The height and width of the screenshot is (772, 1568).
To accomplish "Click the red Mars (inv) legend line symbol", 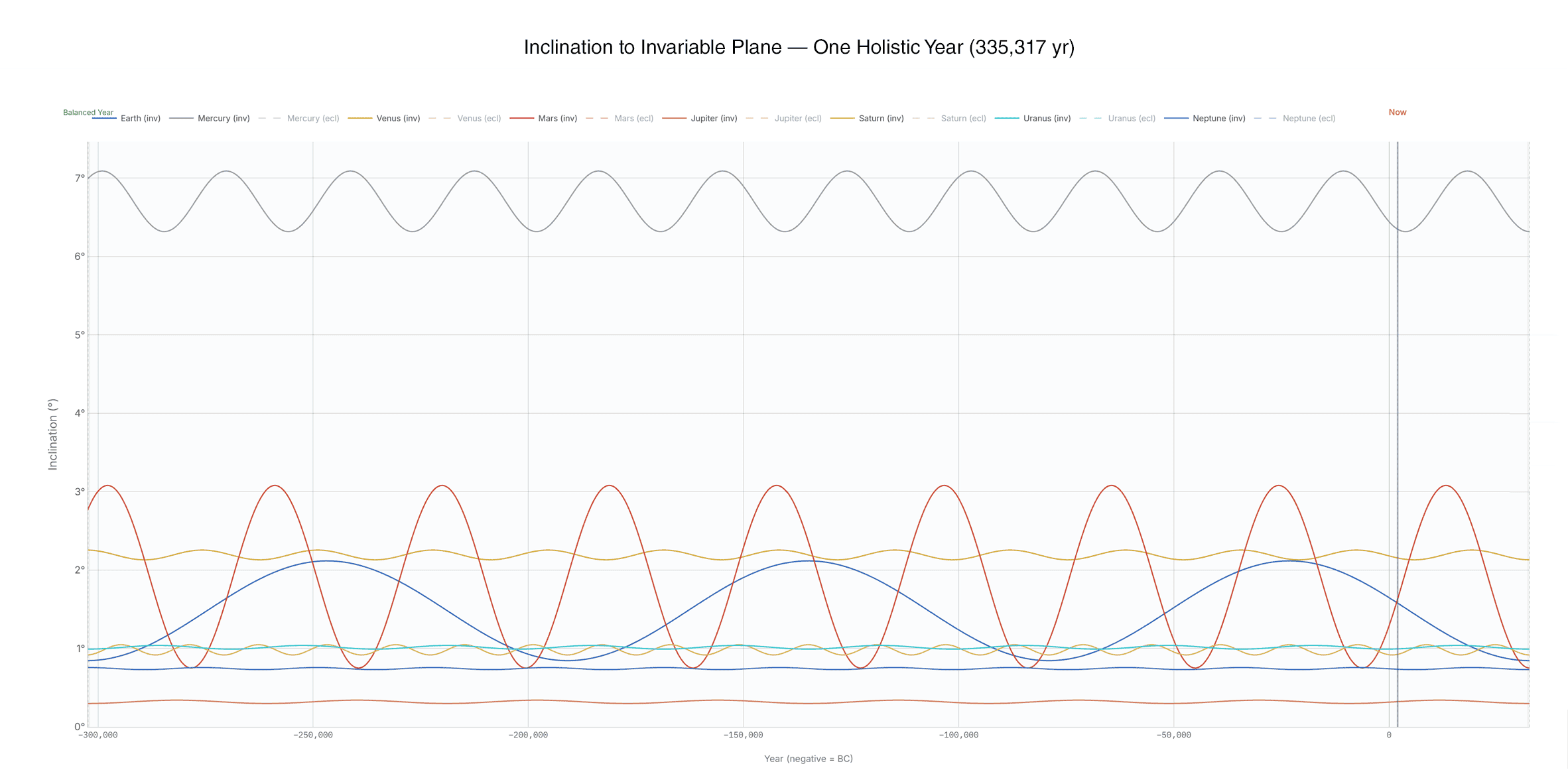I will coord(521,118).
